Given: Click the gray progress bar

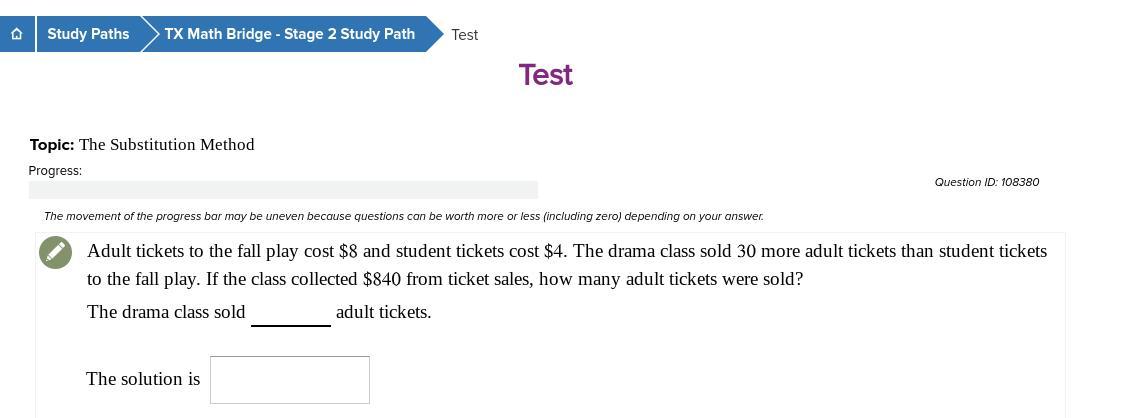Looking at the screenshot, I should tap(283, 190).
